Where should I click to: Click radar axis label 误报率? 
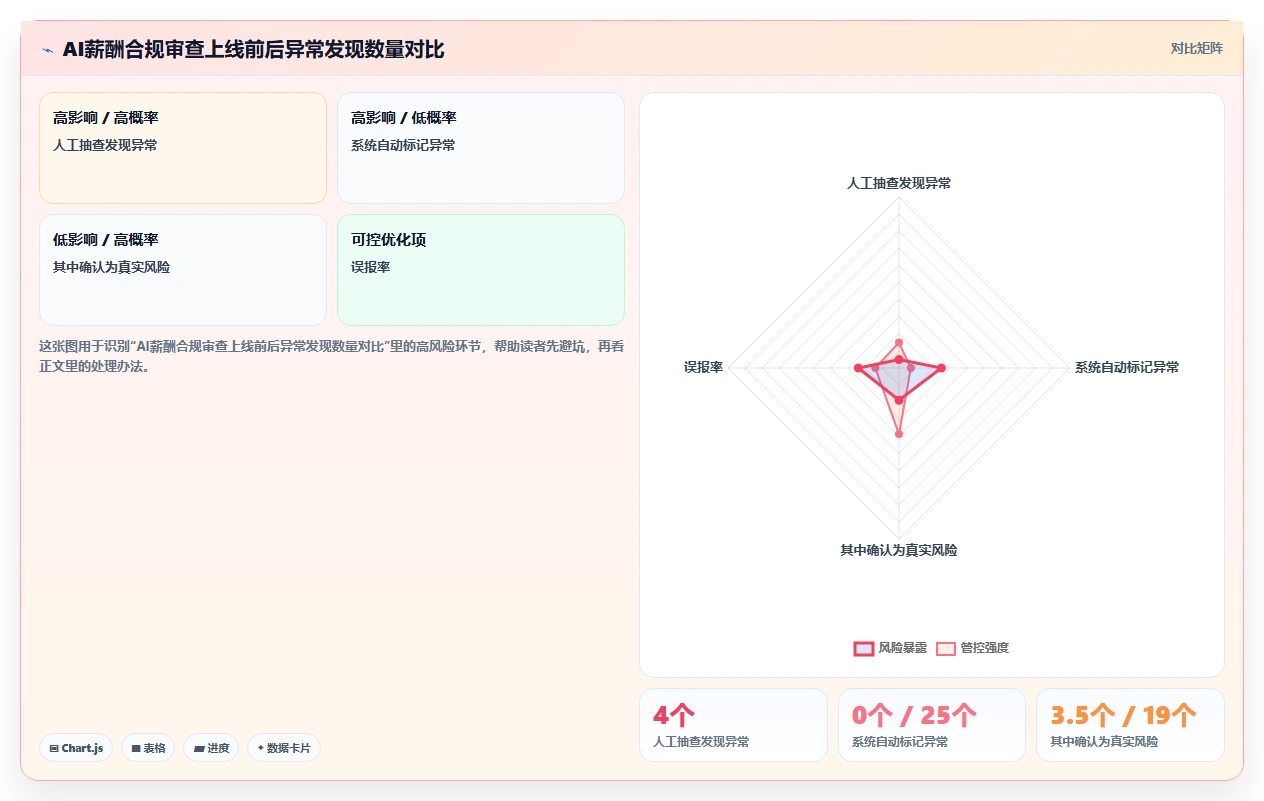click(703, 367)
